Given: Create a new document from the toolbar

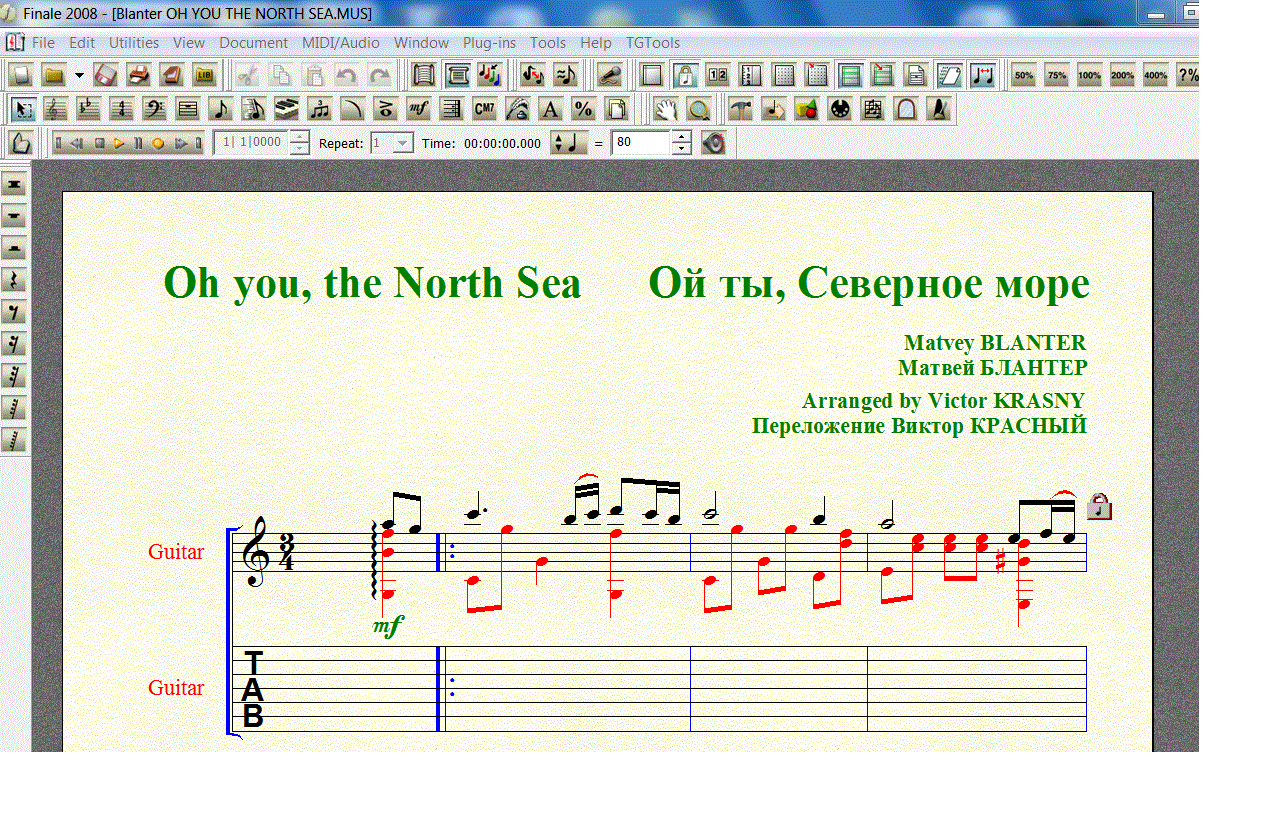Looking at the screenshot, I should 22,75.
